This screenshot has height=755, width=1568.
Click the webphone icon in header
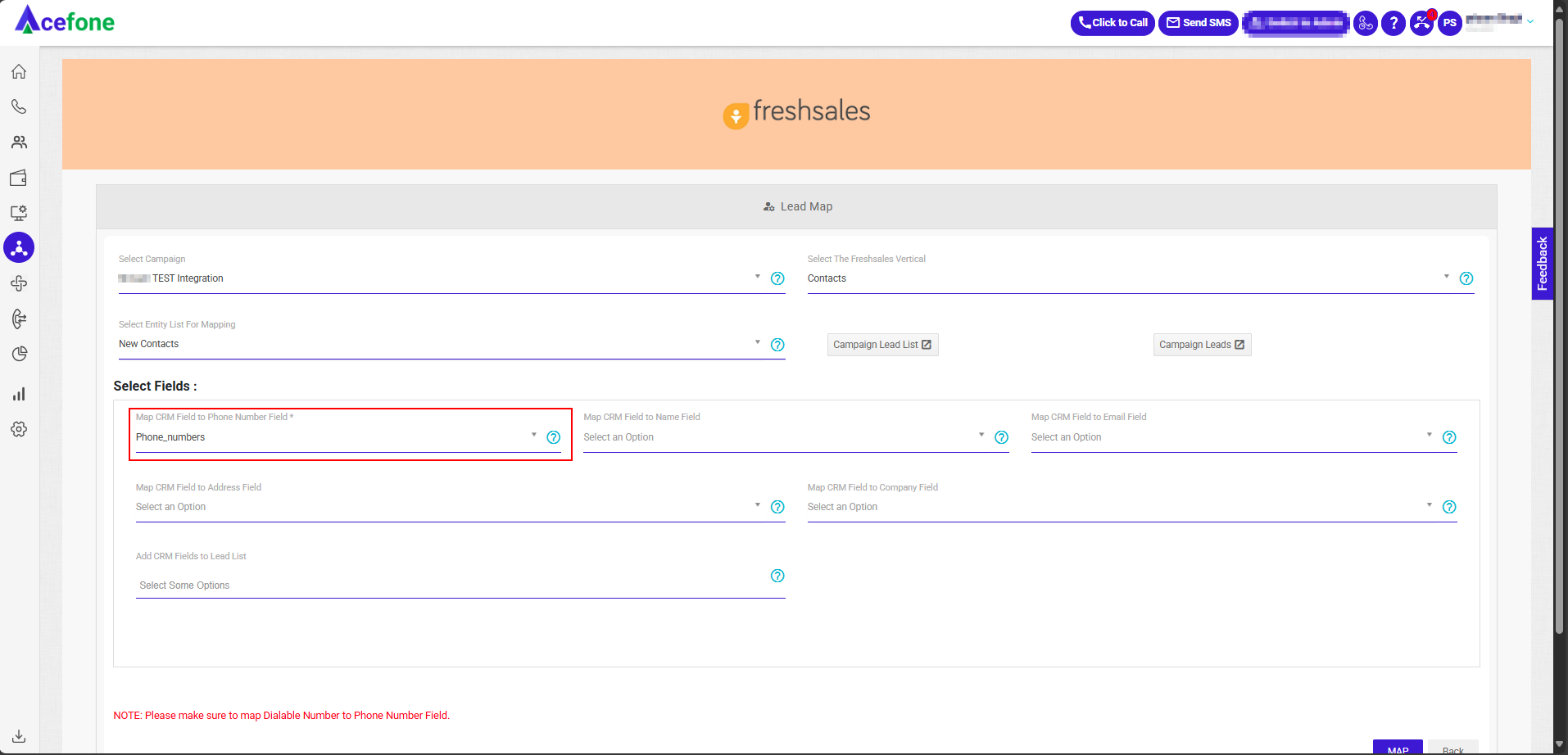click(1366, 23)
